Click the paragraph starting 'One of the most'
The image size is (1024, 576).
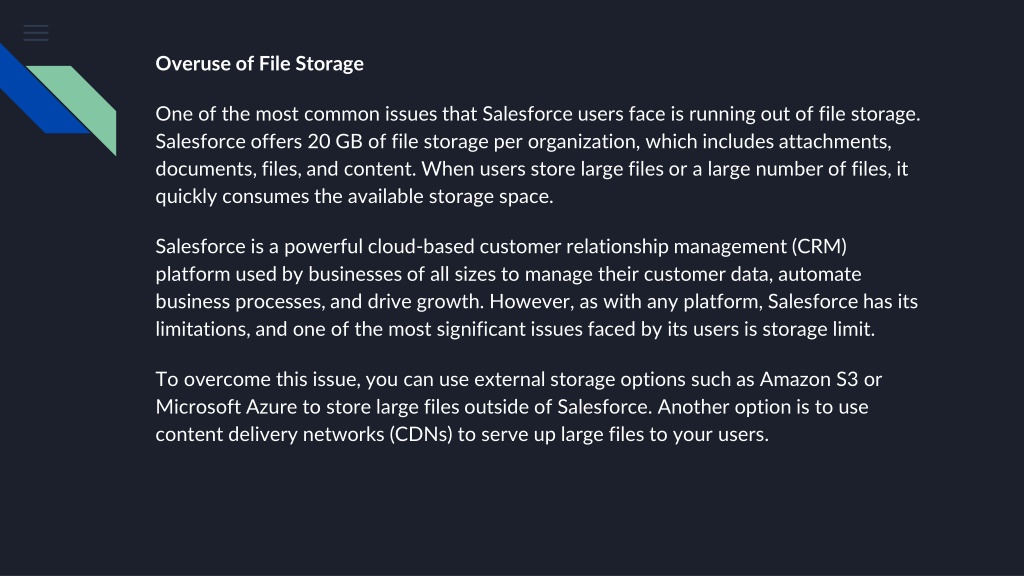(x=538, y=155)
